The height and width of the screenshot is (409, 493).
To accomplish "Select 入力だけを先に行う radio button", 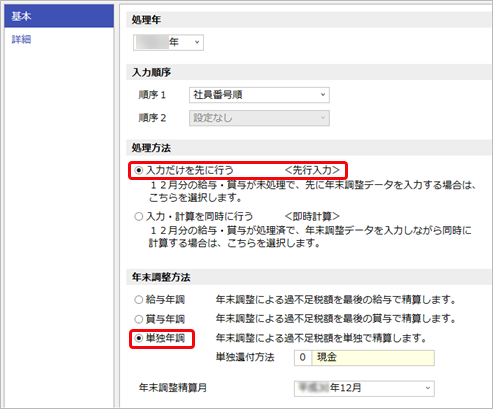I will click(x=139, y=170).
